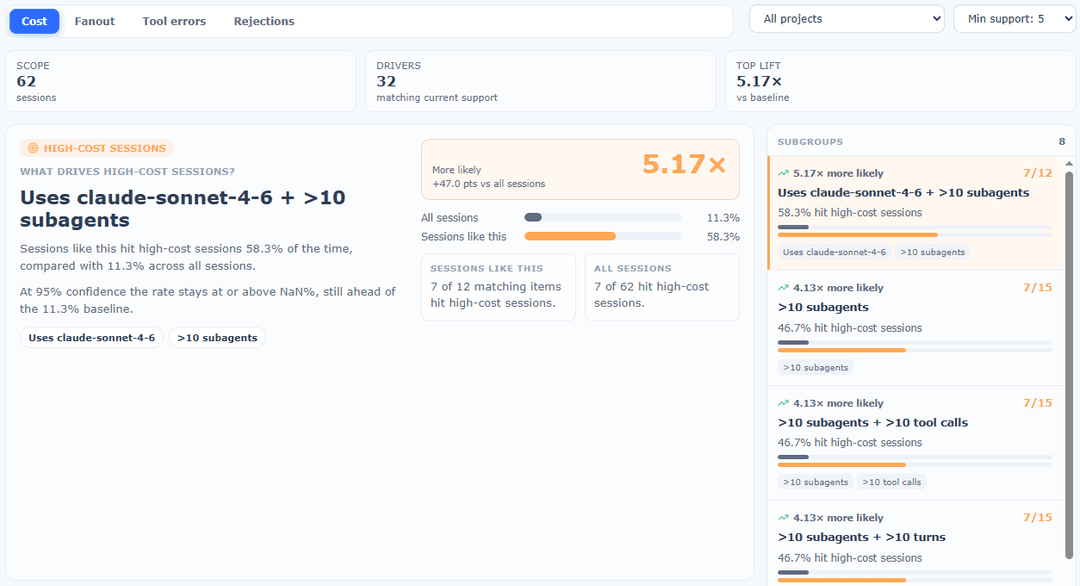
Task: Switch to the Tool errors tab
Action: click(x=174, y=21)
